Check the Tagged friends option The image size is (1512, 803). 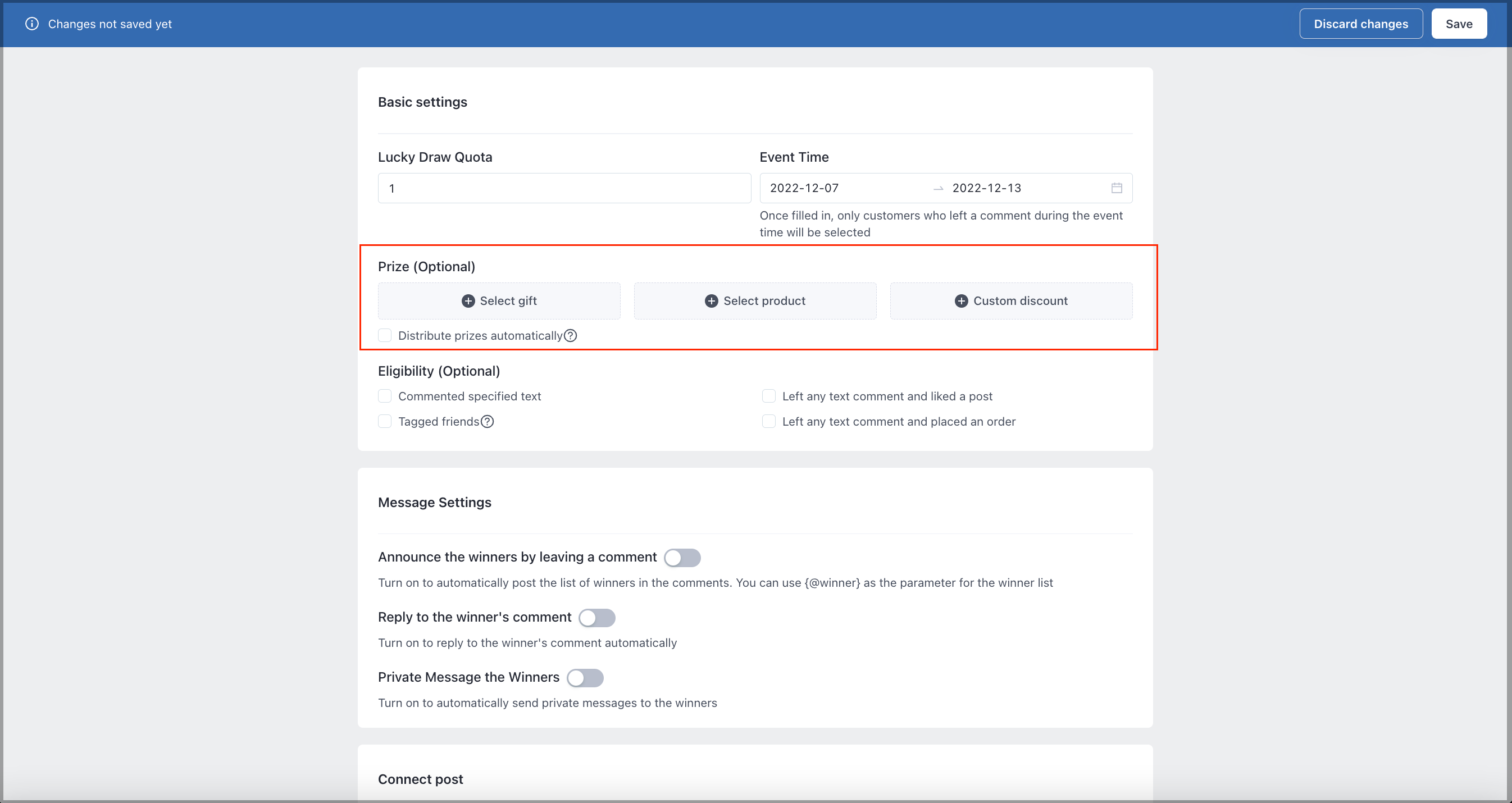click(384, 422)
